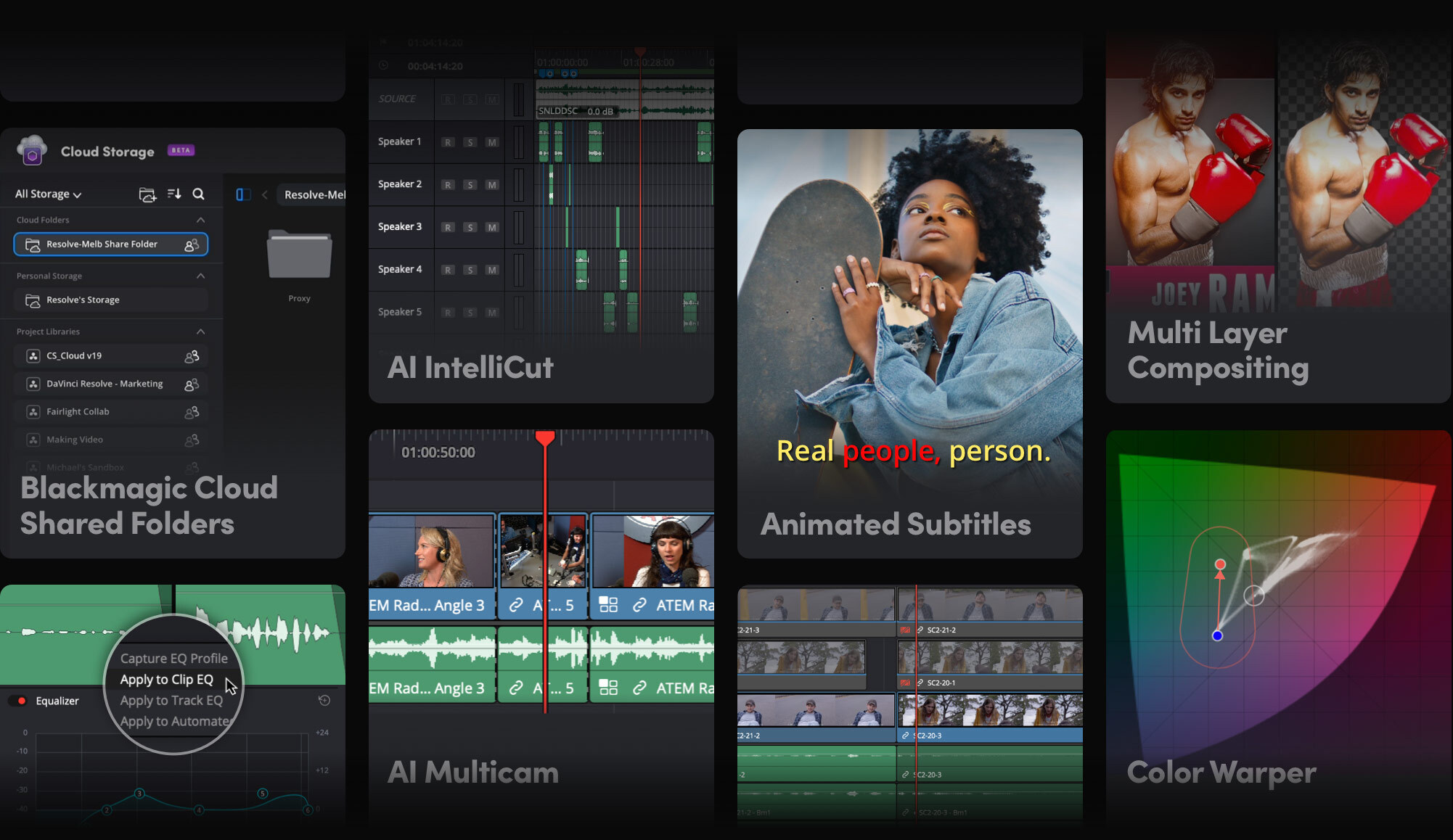Click the search magnifier in Cloud Storage panel
Screen dimensions: 1453x840
click(x=198, y=194)
